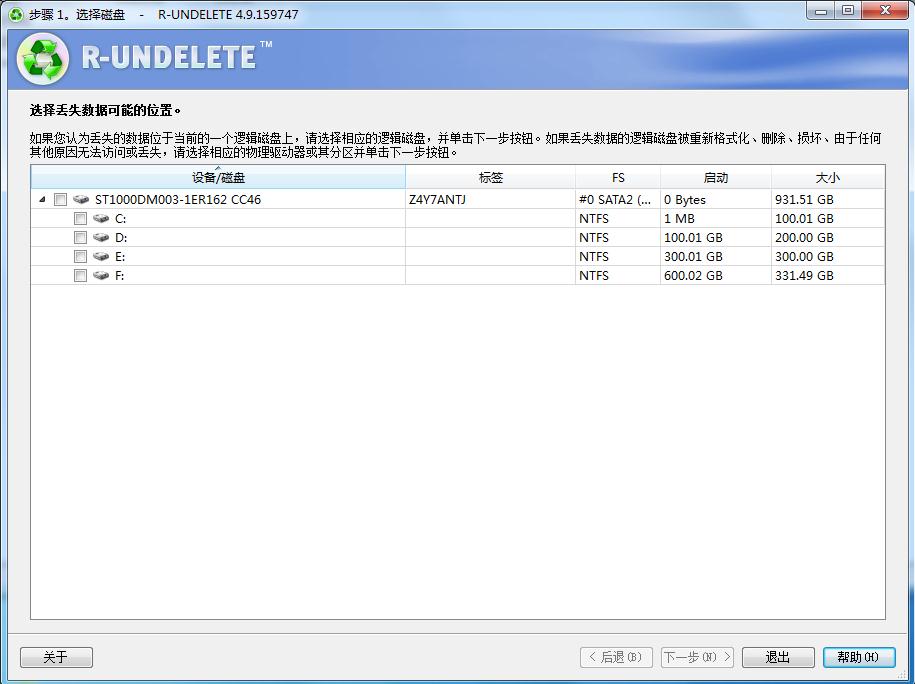Viewport: 915px width, 684px height.
Task: Click the title bar application icon
Action: pos(15,14)
